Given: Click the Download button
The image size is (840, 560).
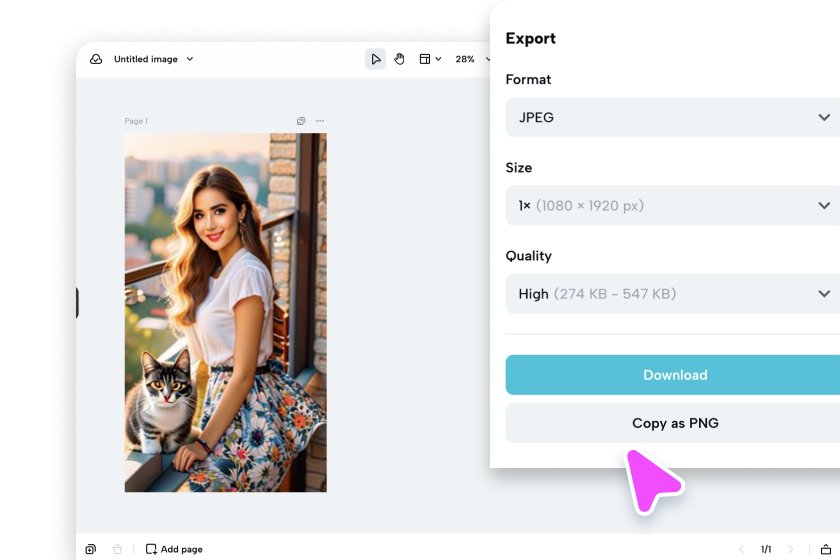Looking at the screenshot, I should tap(673, 375).
